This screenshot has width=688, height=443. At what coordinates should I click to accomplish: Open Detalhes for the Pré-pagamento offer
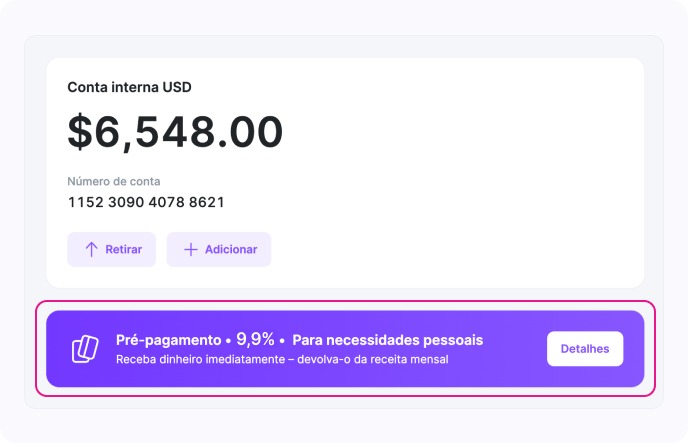[585, 349]
